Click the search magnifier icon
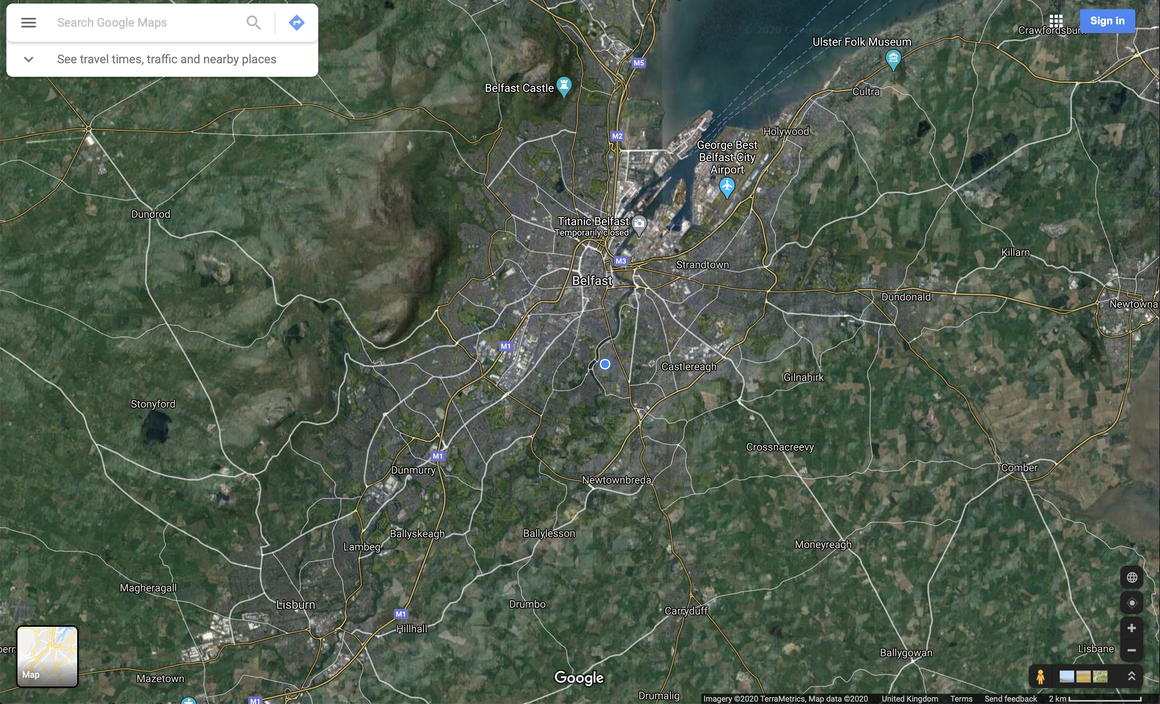The height and width of the screenshot is (704, 1160). click(253, 22)
